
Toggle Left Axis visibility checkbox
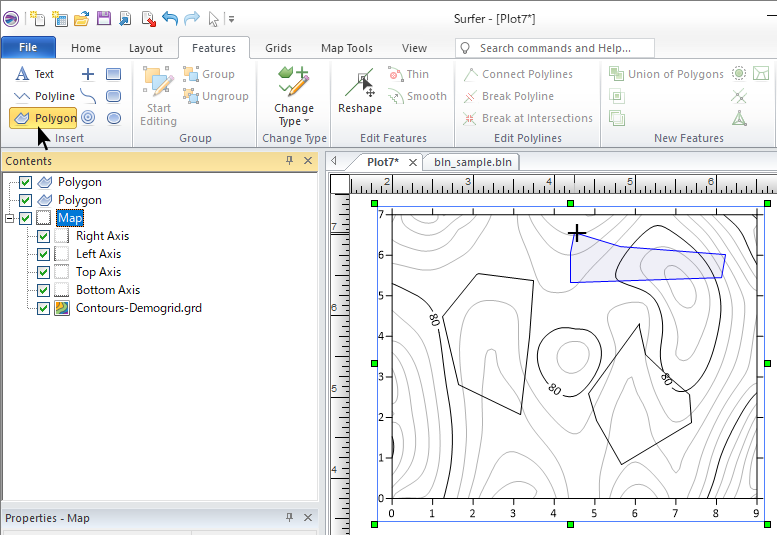coord(44,254)
